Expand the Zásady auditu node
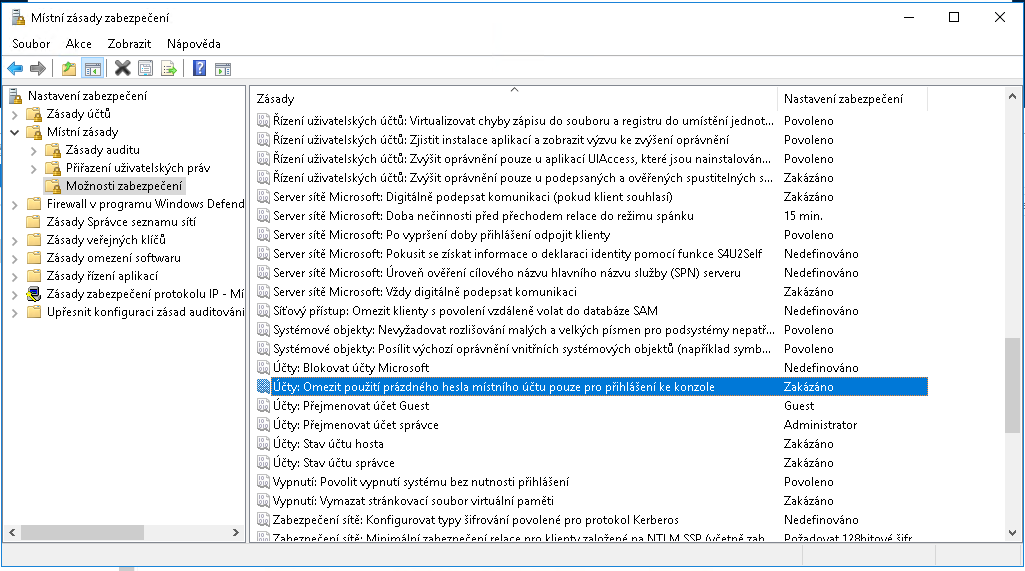 [x=34, y=150]
